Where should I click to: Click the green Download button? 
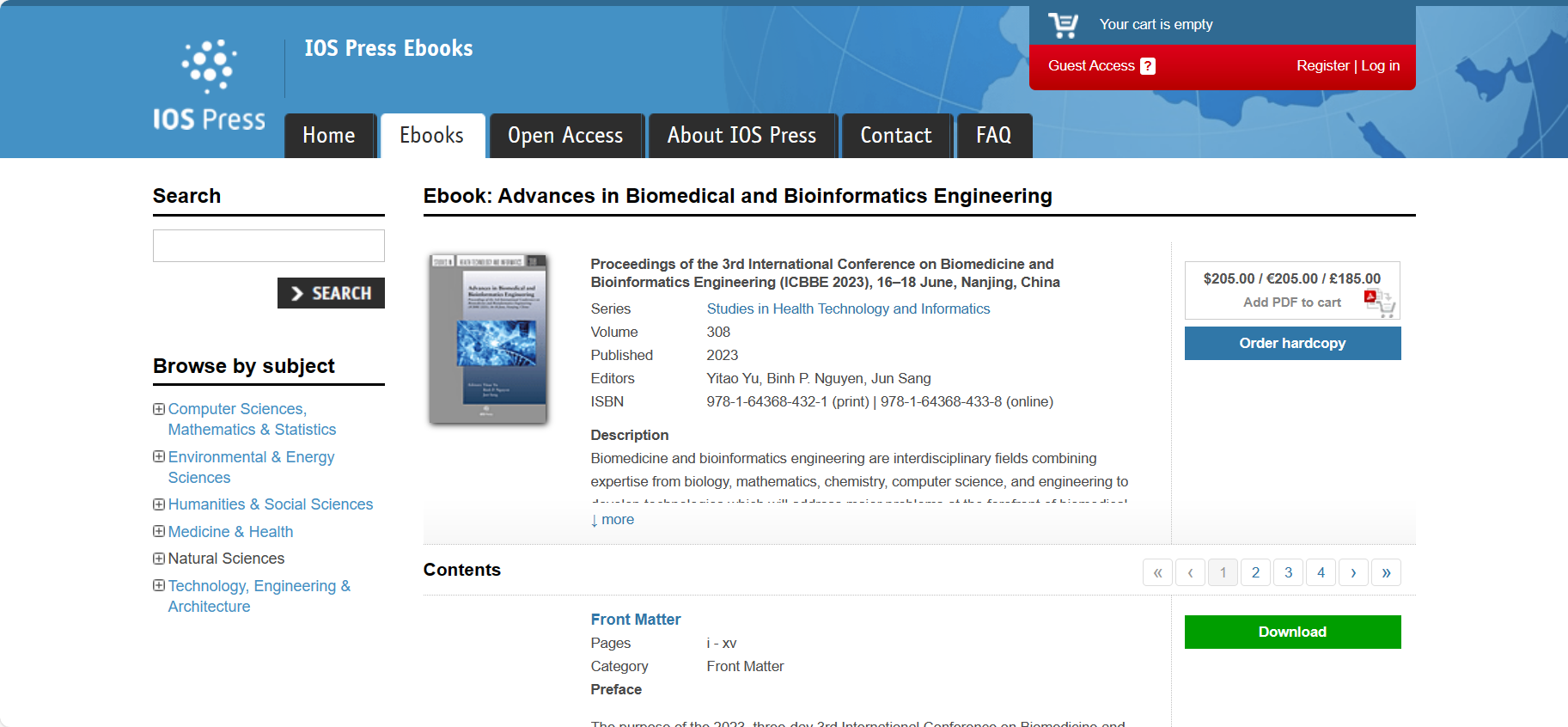1292,632
